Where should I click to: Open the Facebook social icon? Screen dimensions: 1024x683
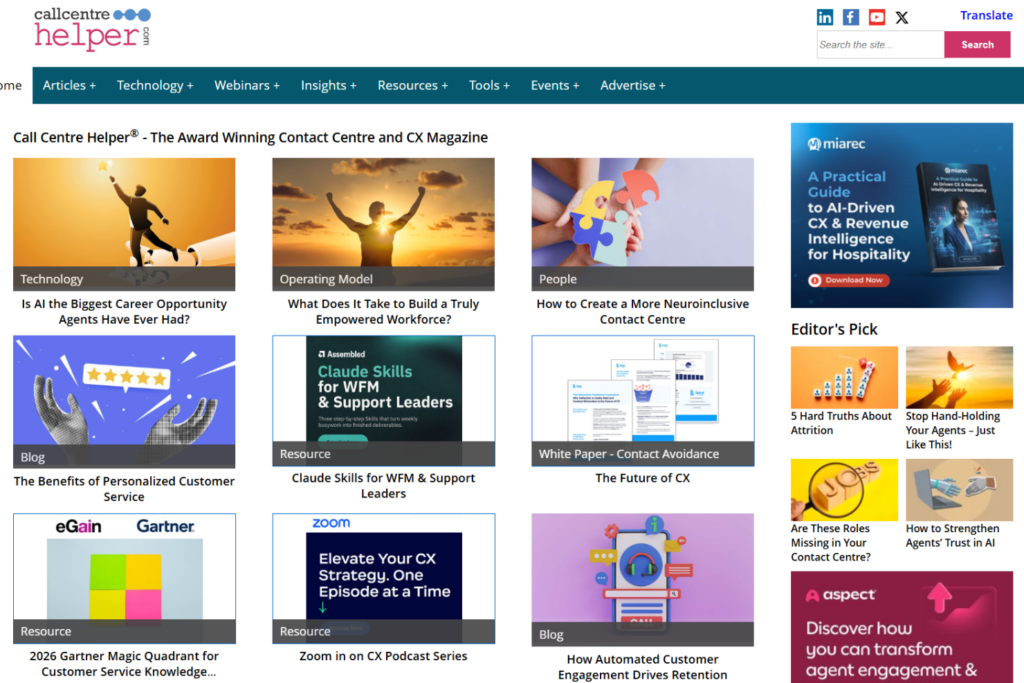pos(850,18)
